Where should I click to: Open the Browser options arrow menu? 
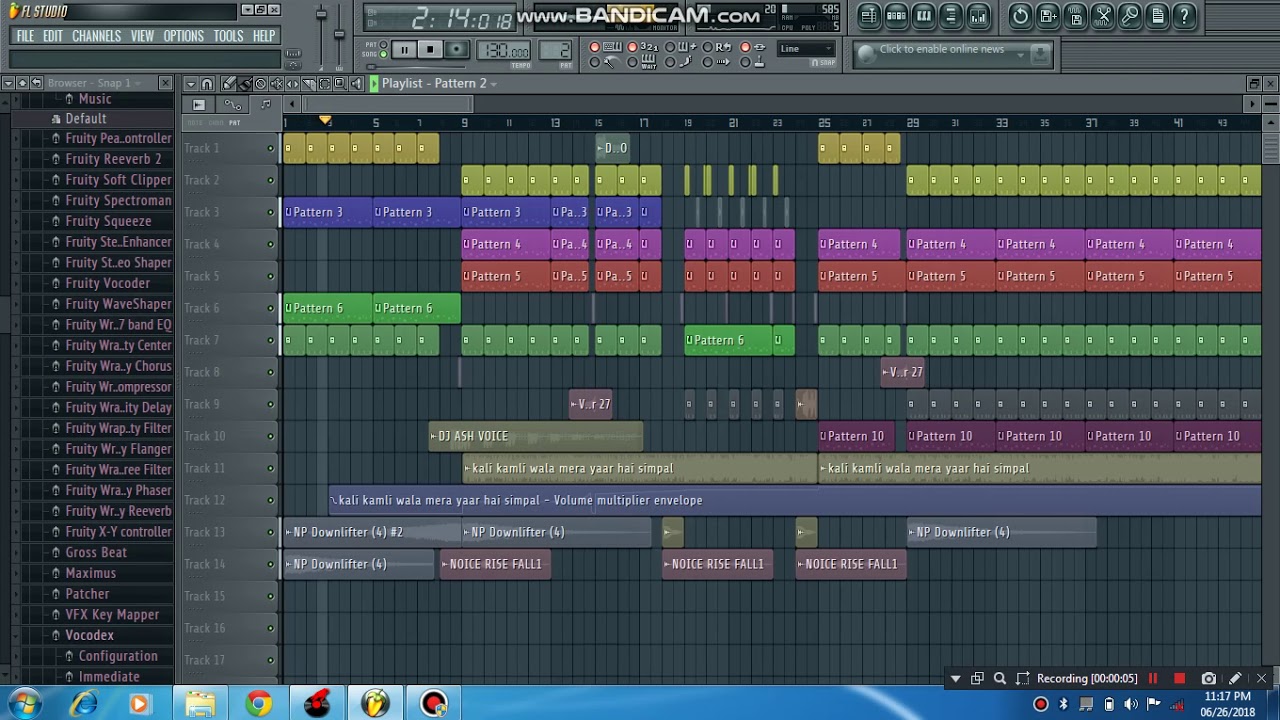[x=8, y=83]
